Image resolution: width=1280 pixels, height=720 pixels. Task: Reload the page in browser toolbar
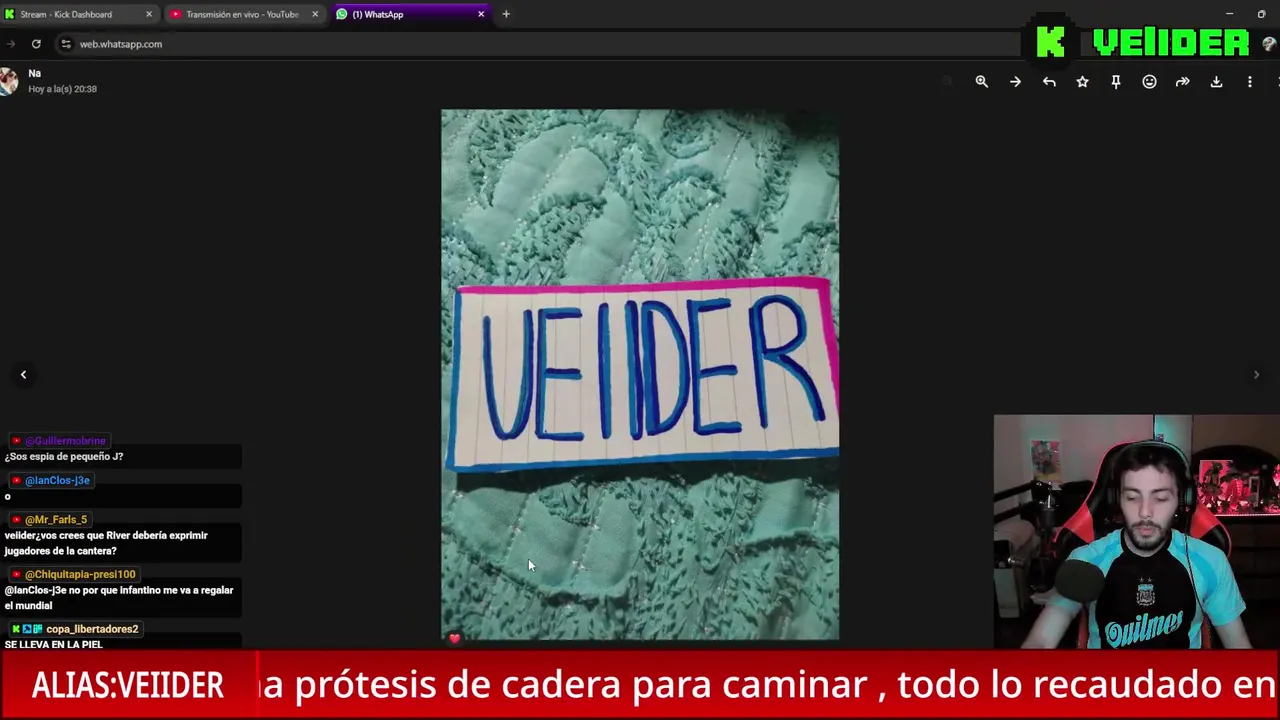pyautogui.click(x=36, y=44)
